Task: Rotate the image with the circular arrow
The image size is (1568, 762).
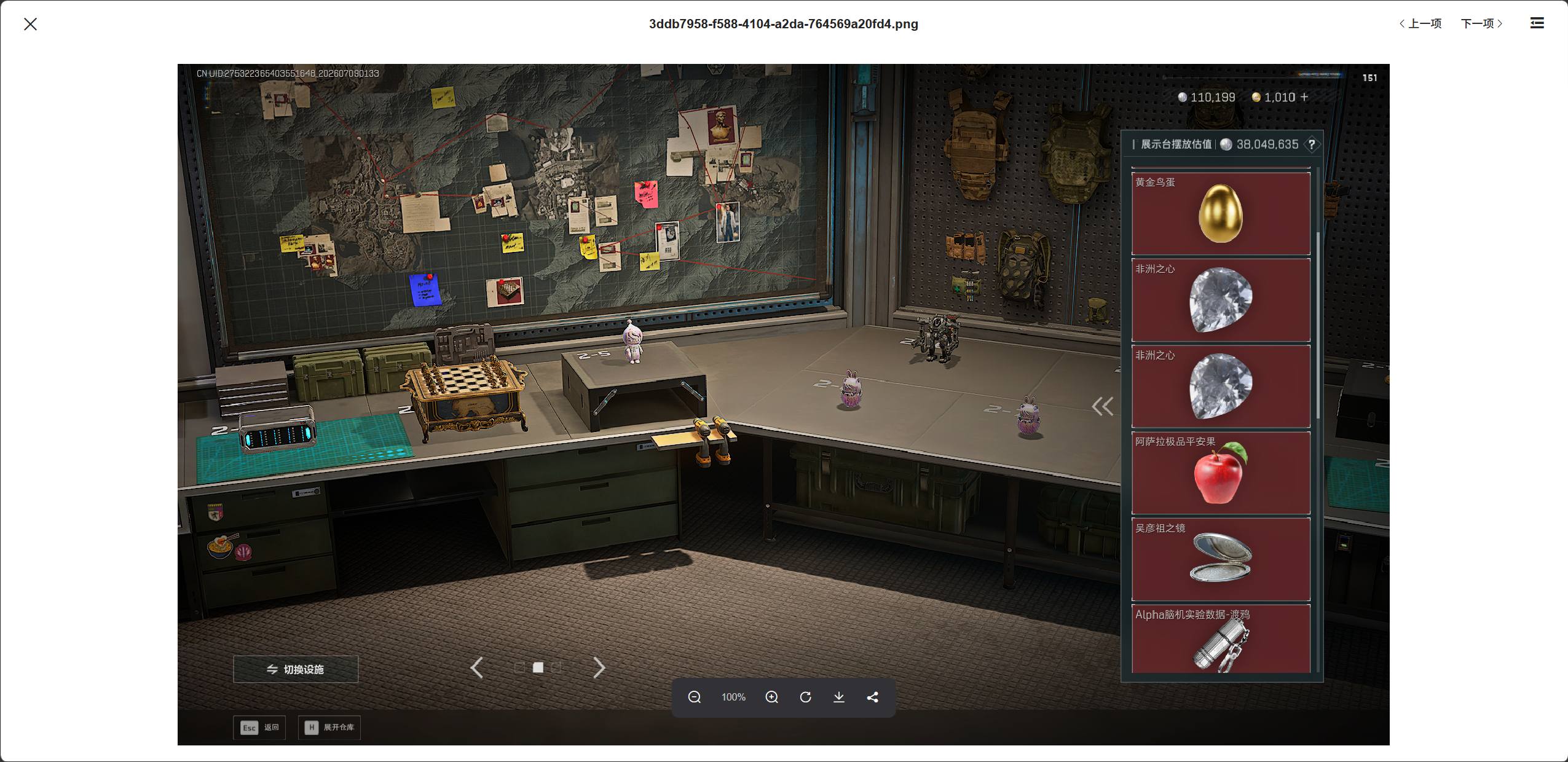Action: 805,697
